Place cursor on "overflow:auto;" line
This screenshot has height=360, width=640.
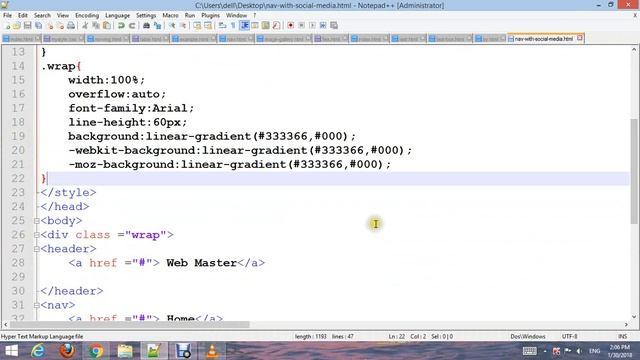(x=117, y=94)
